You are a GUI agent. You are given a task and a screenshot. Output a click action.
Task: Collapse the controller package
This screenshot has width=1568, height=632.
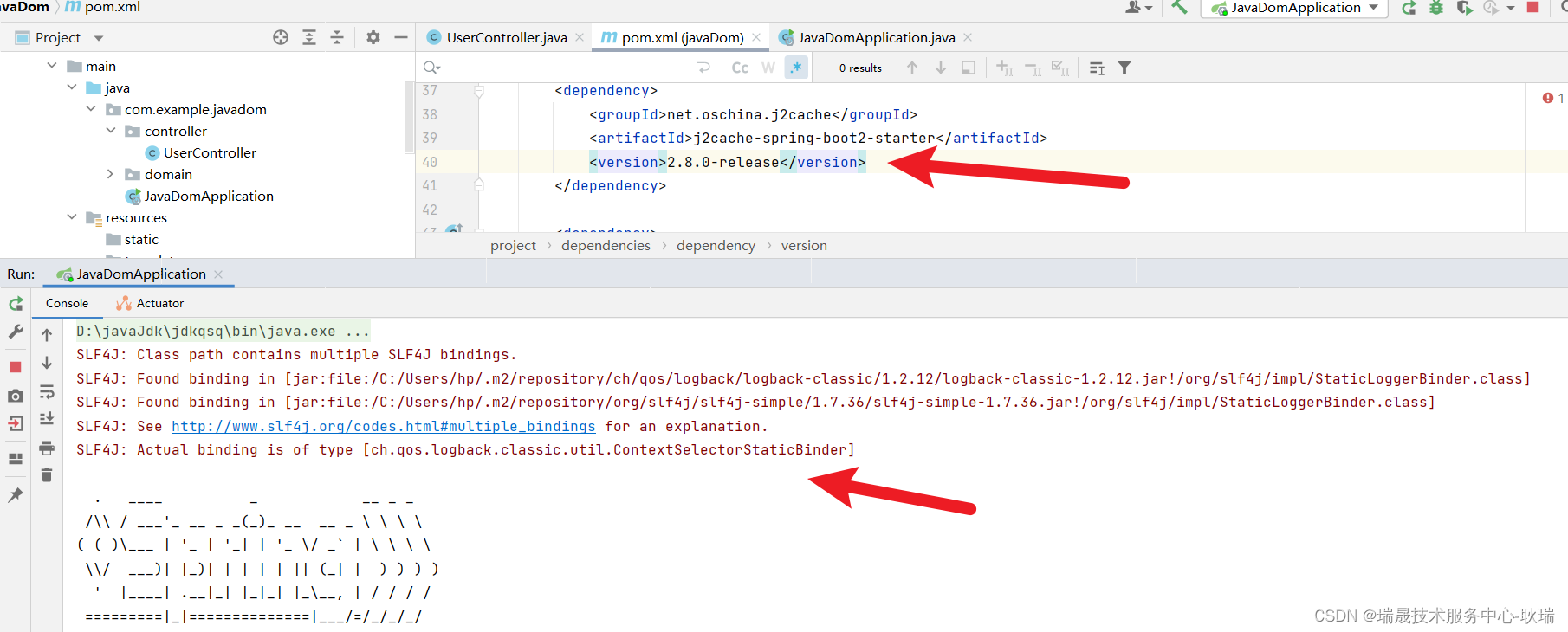[110, 131]
